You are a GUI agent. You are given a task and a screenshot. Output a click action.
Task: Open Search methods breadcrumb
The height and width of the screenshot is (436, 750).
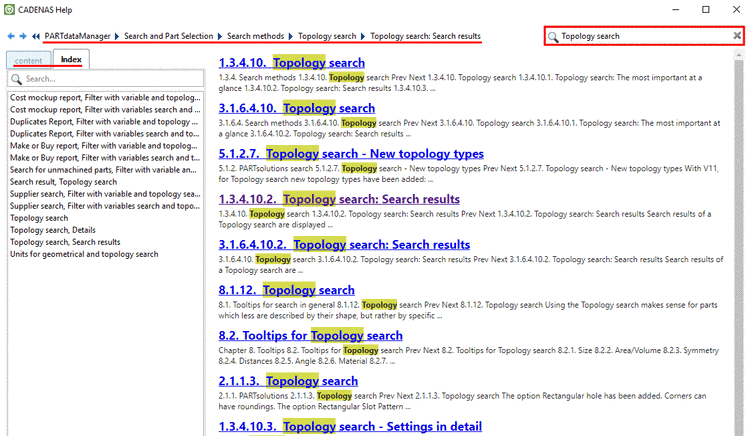255,36
